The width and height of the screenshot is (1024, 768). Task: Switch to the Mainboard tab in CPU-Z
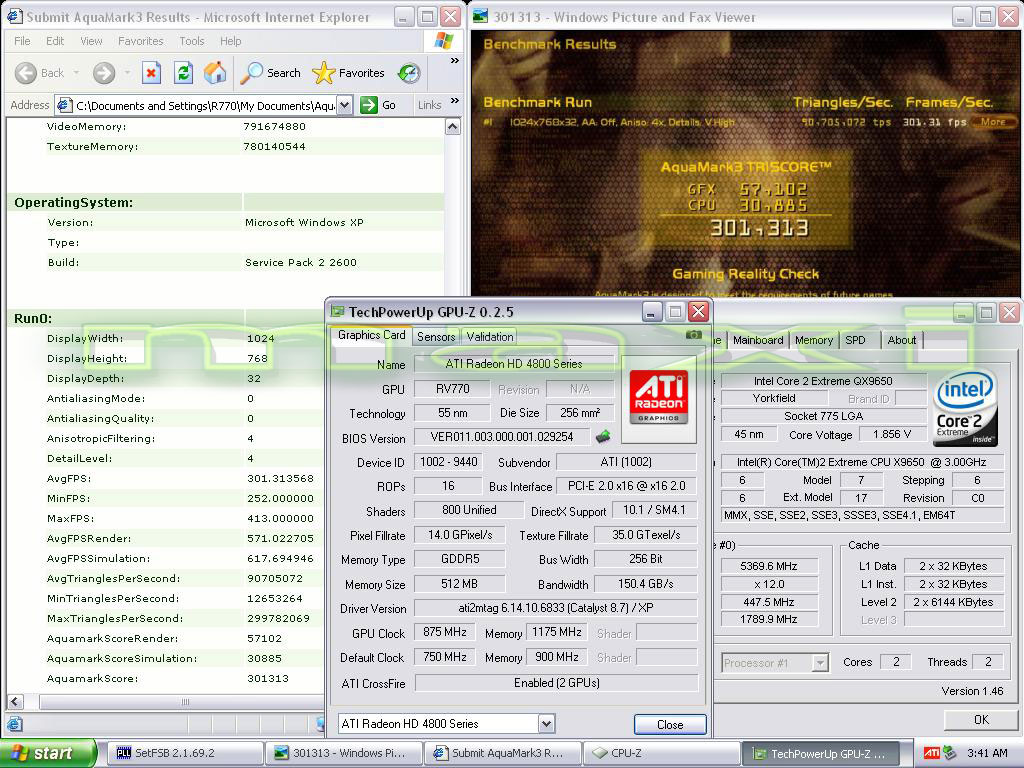(758, 340)
